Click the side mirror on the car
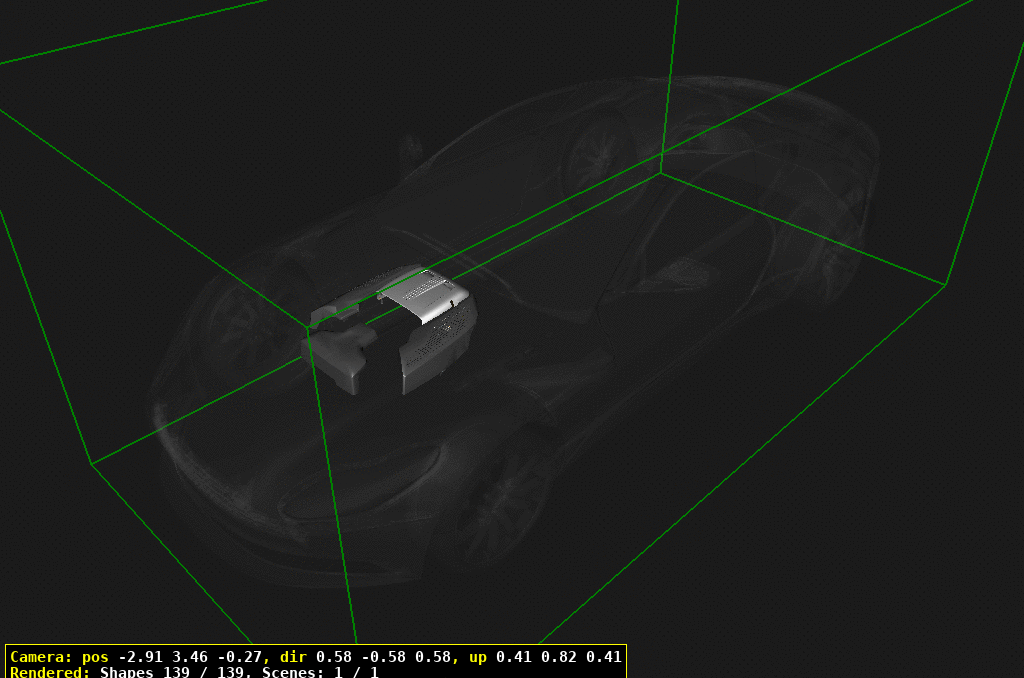 411,150
